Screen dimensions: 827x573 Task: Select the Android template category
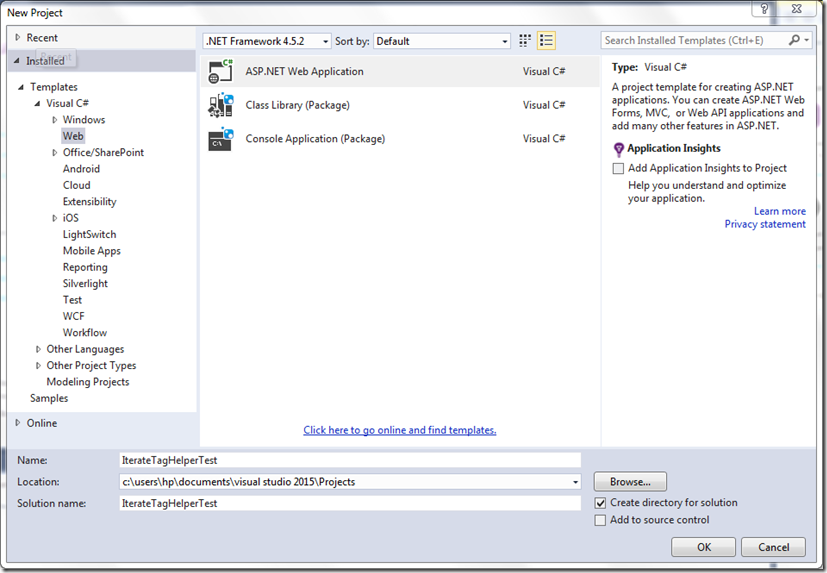pos(81,169)
